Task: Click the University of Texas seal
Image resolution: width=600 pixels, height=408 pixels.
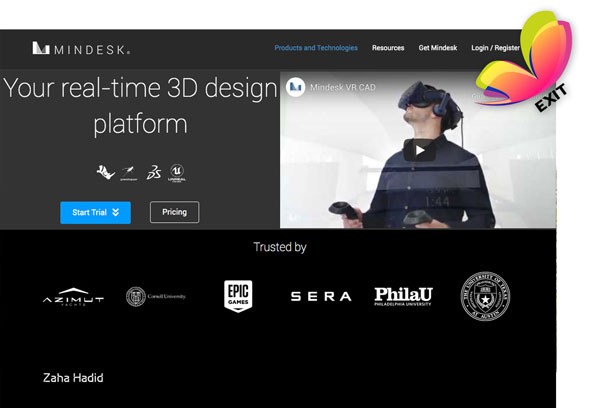Action: (x=485, y=296)
